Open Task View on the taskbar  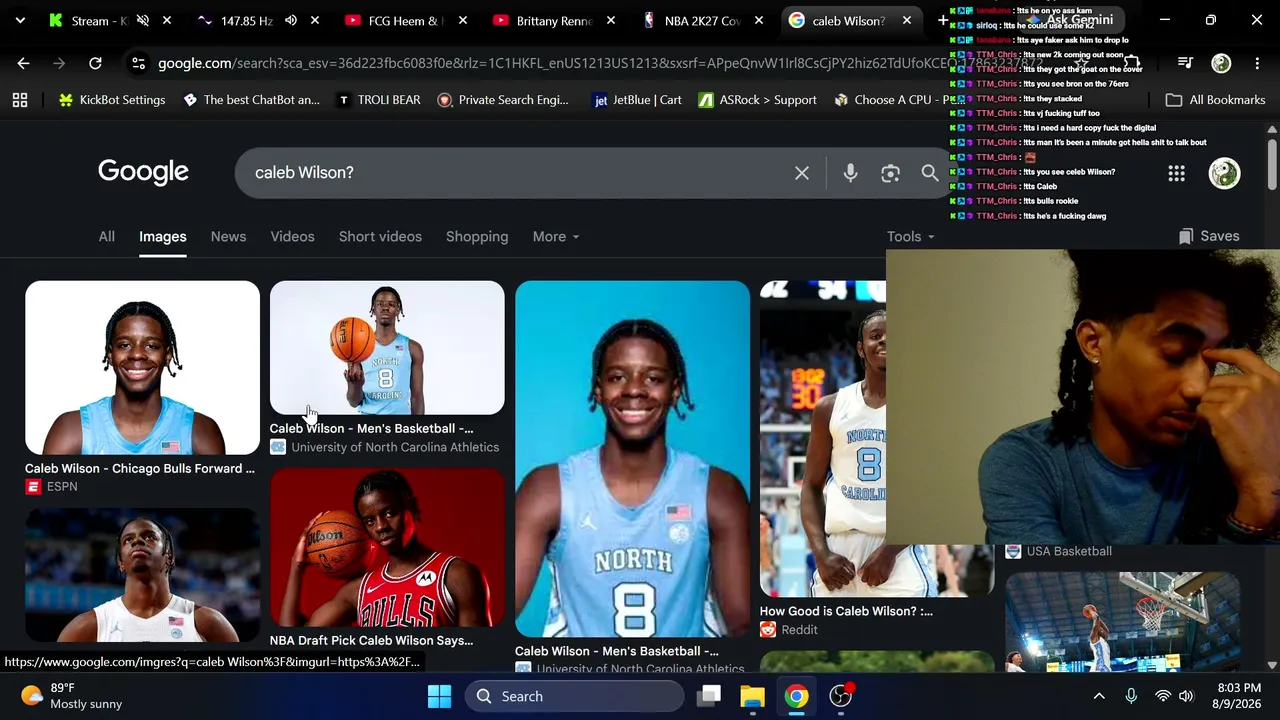[x=709, y=696]
